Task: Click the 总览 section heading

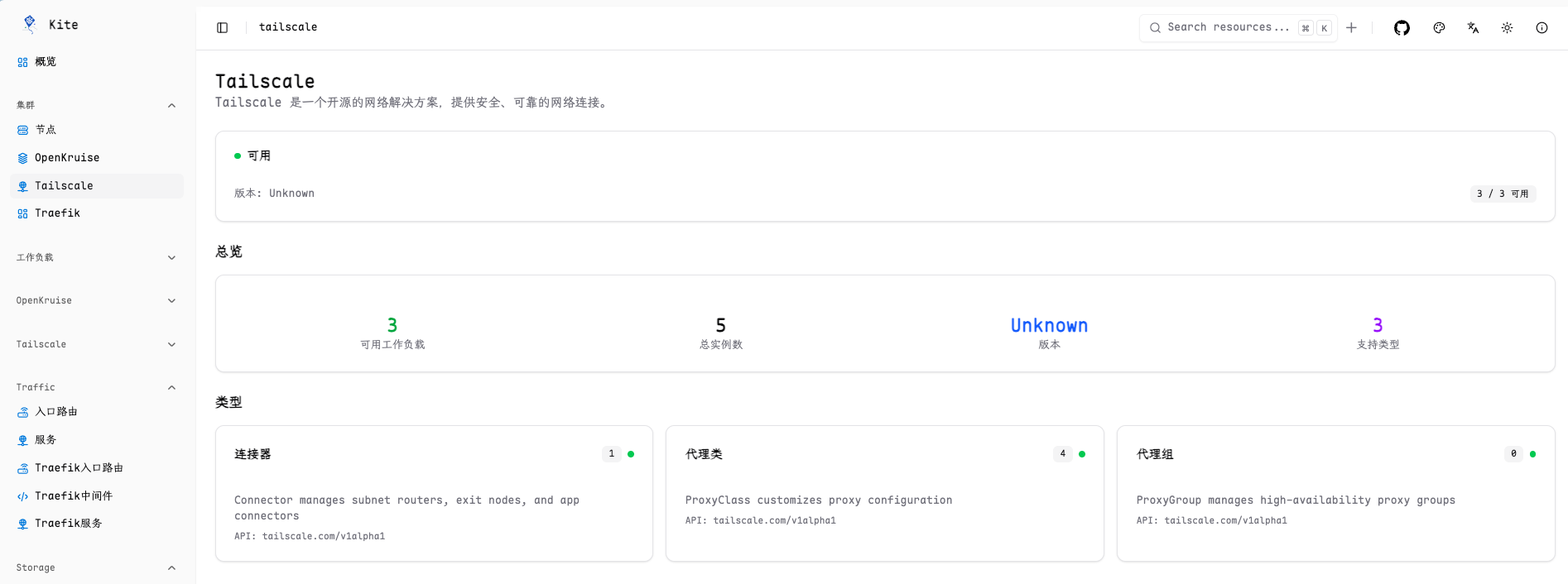Action: (x=228, y=251)
